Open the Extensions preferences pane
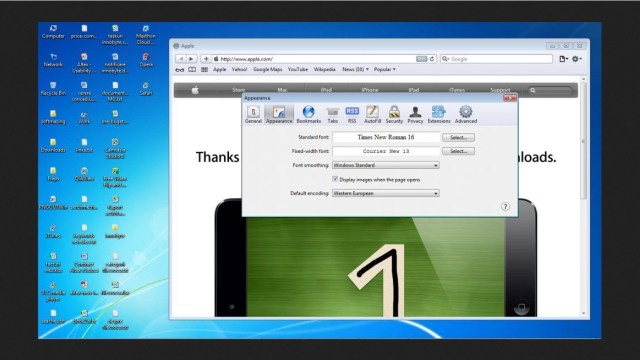 click(x=439, y=114)
